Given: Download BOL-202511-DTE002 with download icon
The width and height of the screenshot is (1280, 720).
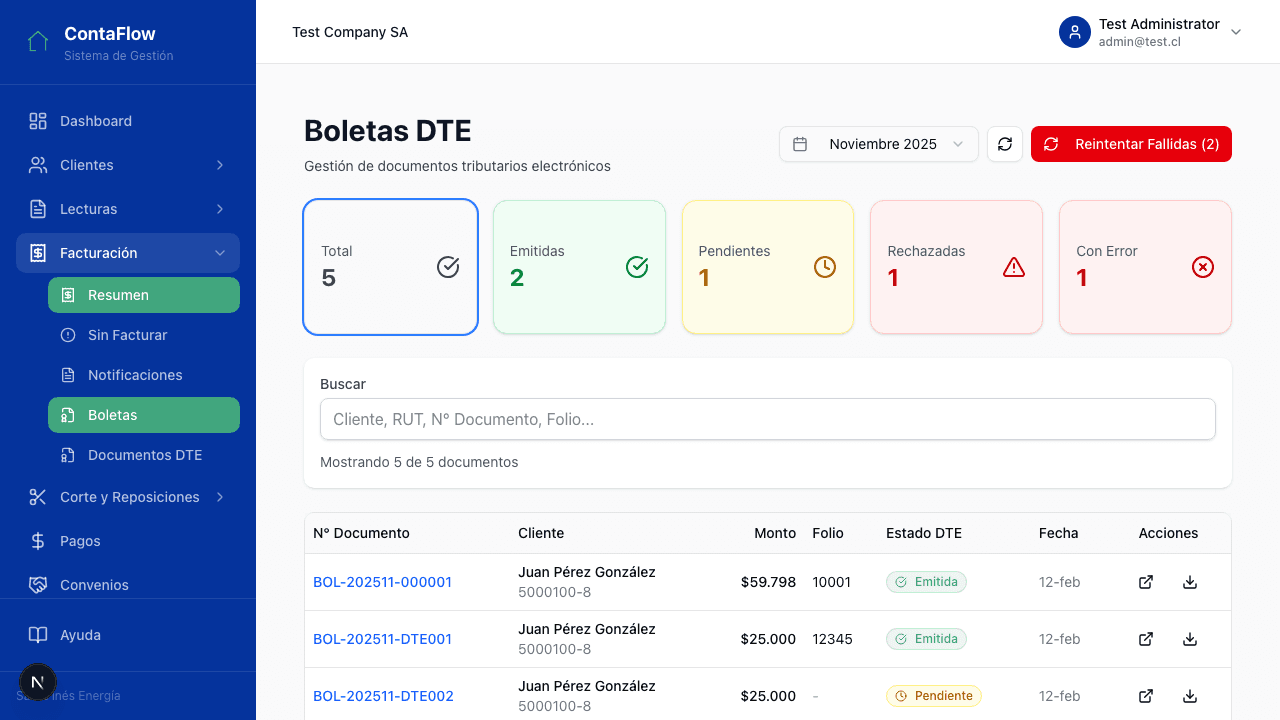Looking at the screenshot, I should coord(1190,696).
